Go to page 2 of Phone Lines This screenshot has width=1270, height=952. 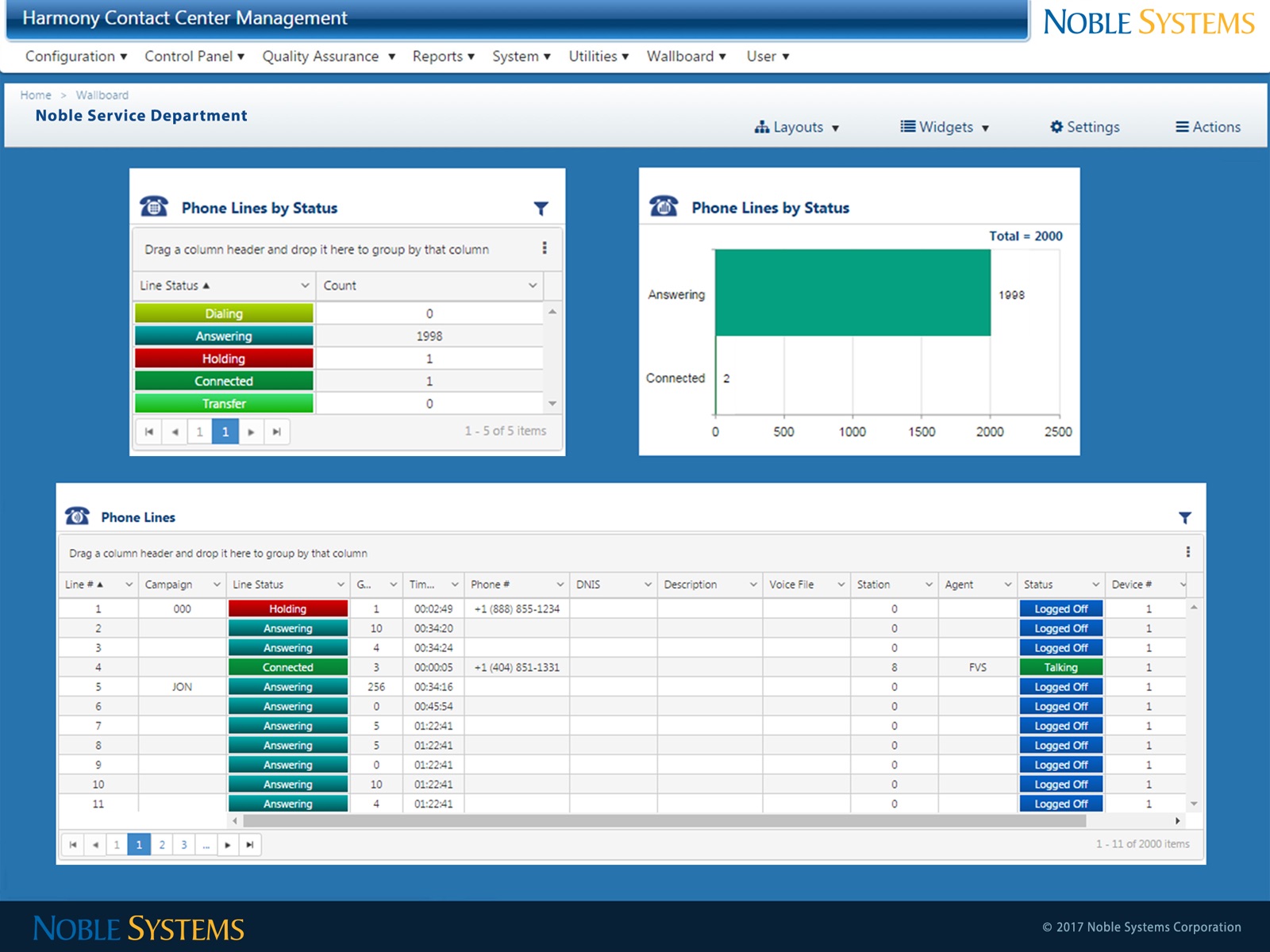click(x=162, y=845)
